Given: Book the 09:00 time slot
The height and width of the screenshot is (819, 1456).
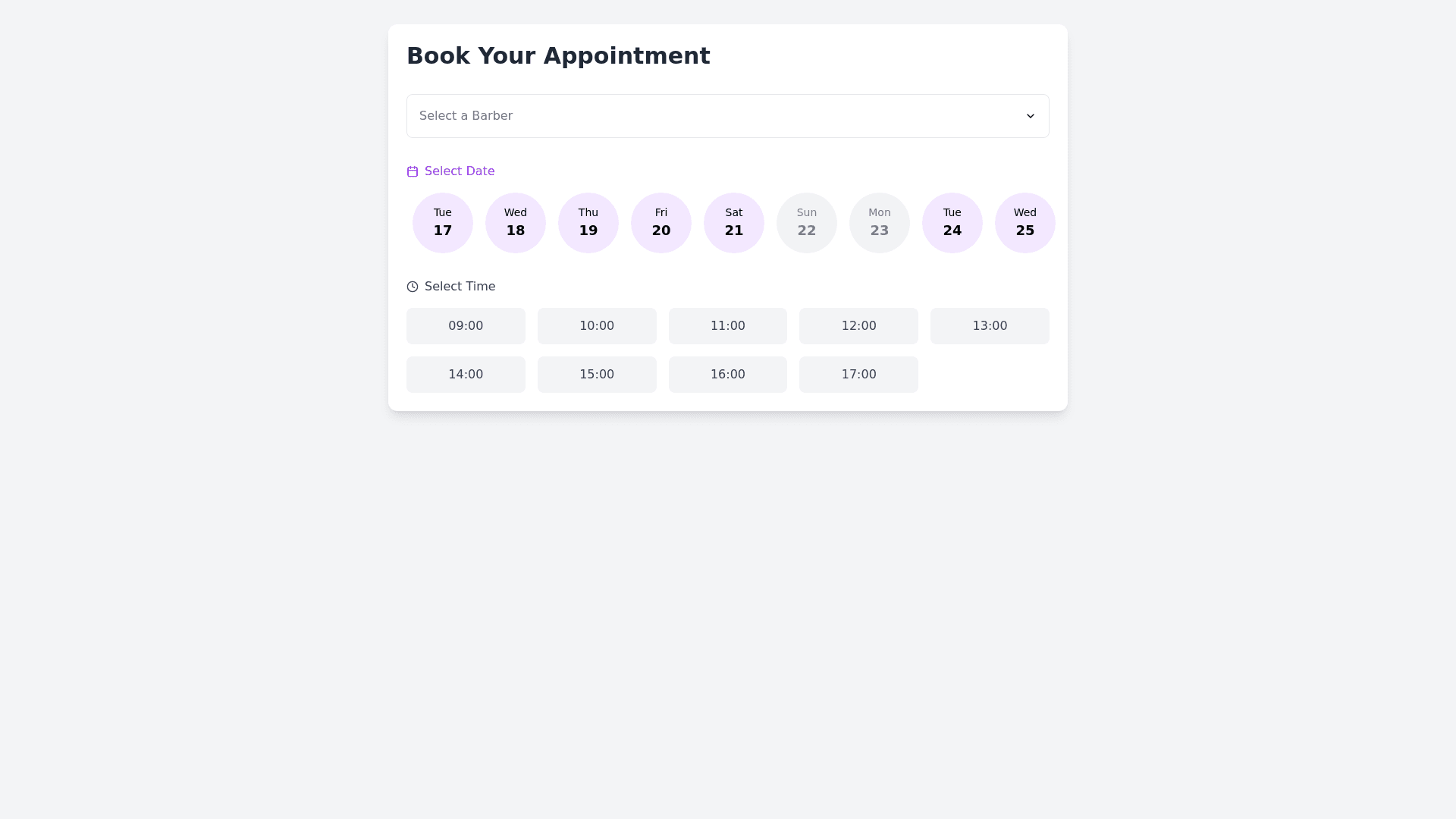Looking at the screenshot, I should pyautogui.click(x=466, y=326).
